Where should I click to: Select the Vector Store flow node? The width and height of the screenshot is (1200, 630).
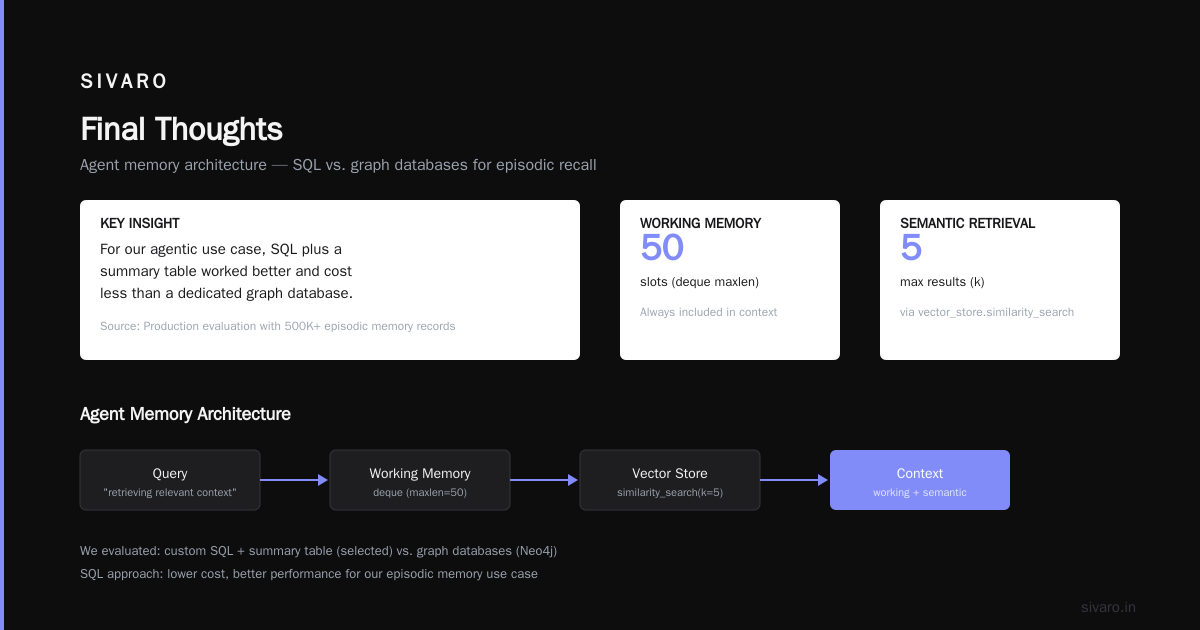click(x=670, y=480)
